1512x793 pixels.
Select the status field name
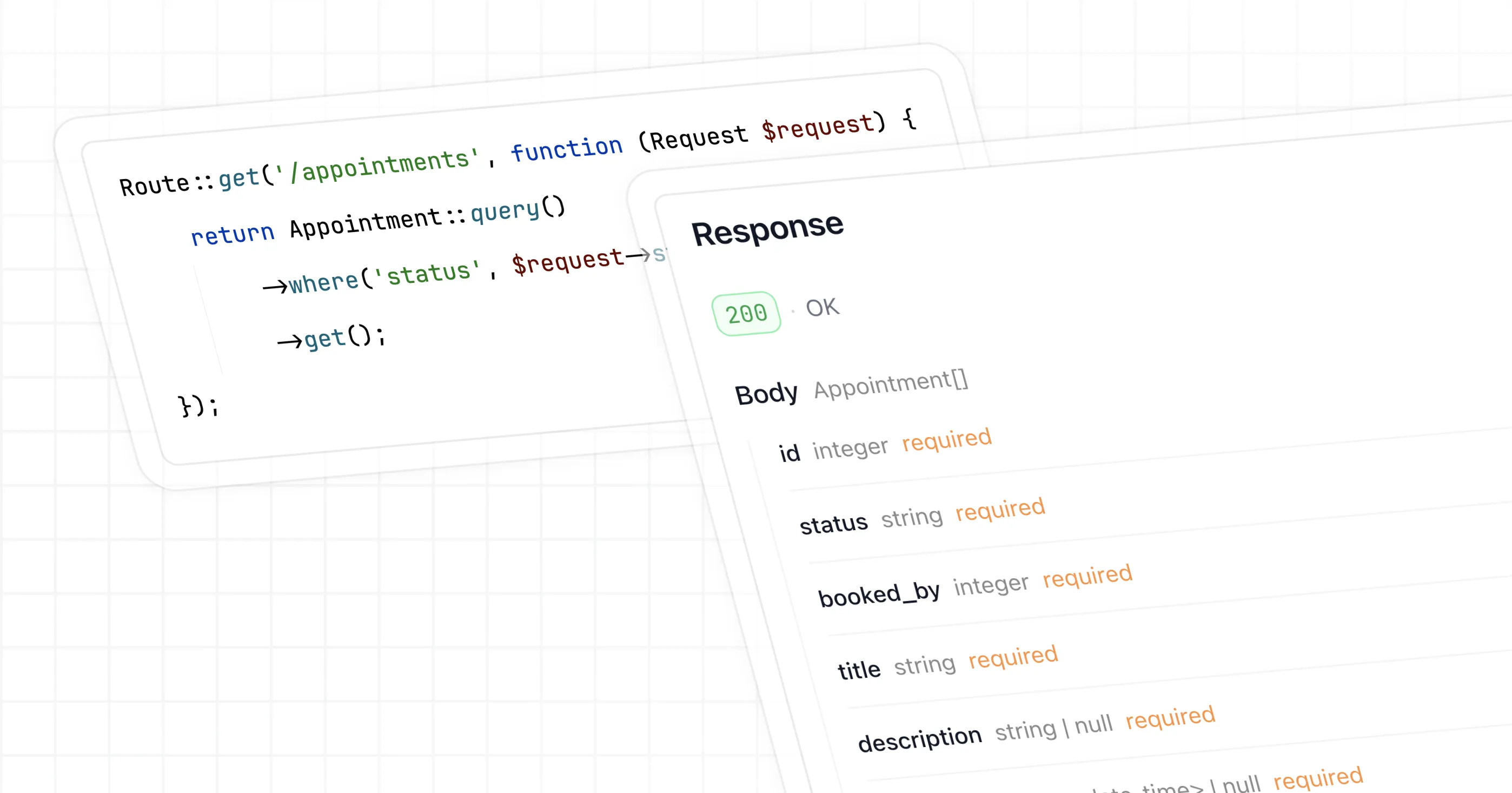tap(833, 523)
